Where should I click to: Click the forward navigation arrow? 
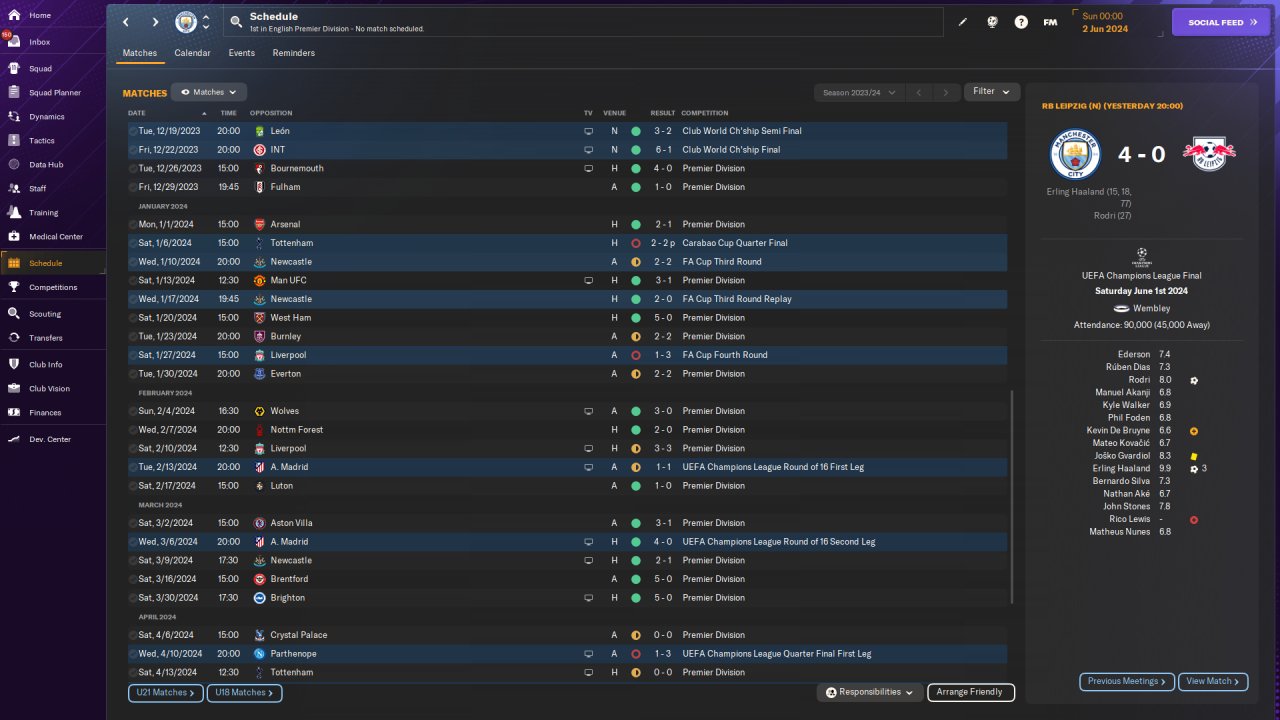155,22
